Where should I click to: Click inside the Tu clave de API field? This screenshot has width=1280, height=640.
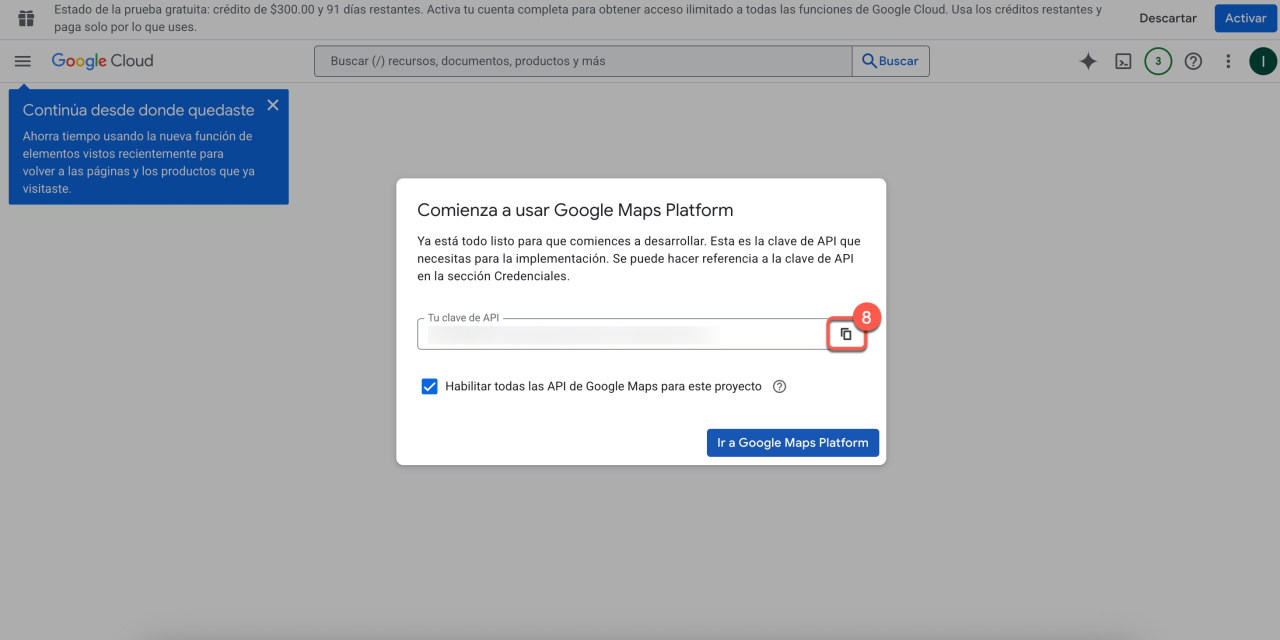(x=620, y=335)
